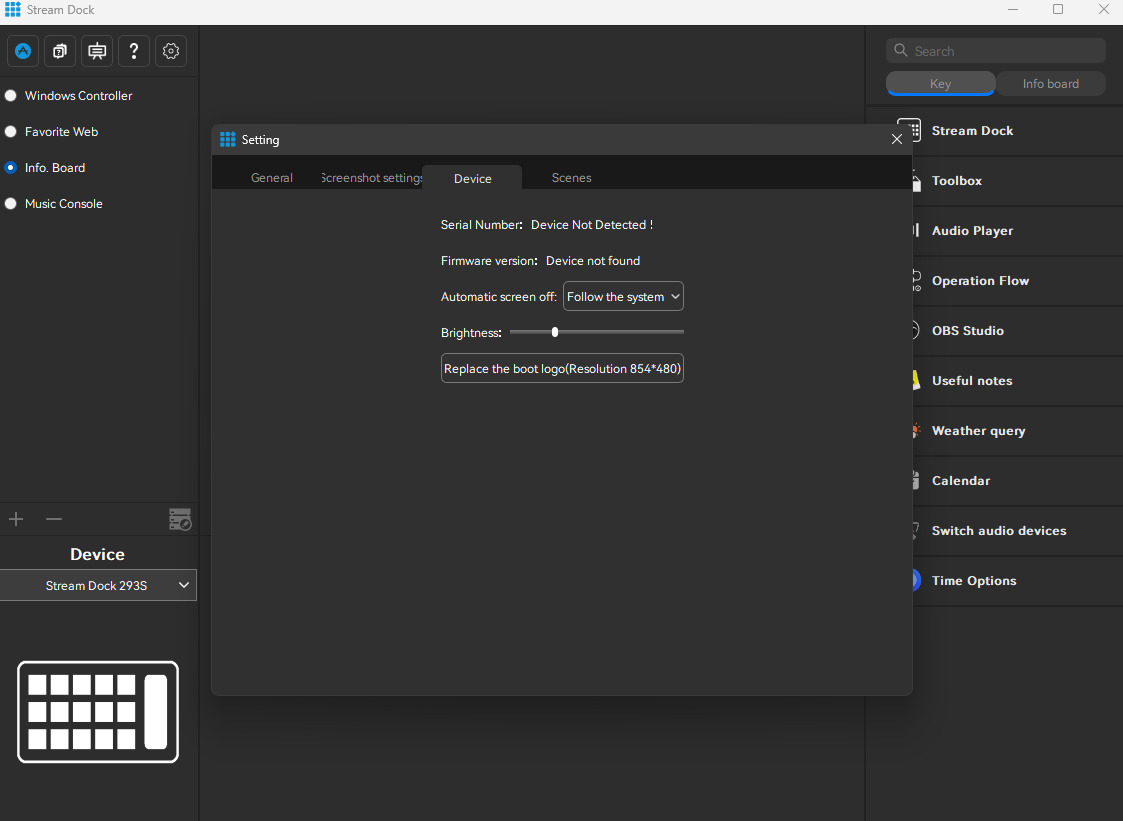The height and width of the screenshot is (821, 1123).
Task: Click Replace the boot logo button
Action: pos(562,368)
